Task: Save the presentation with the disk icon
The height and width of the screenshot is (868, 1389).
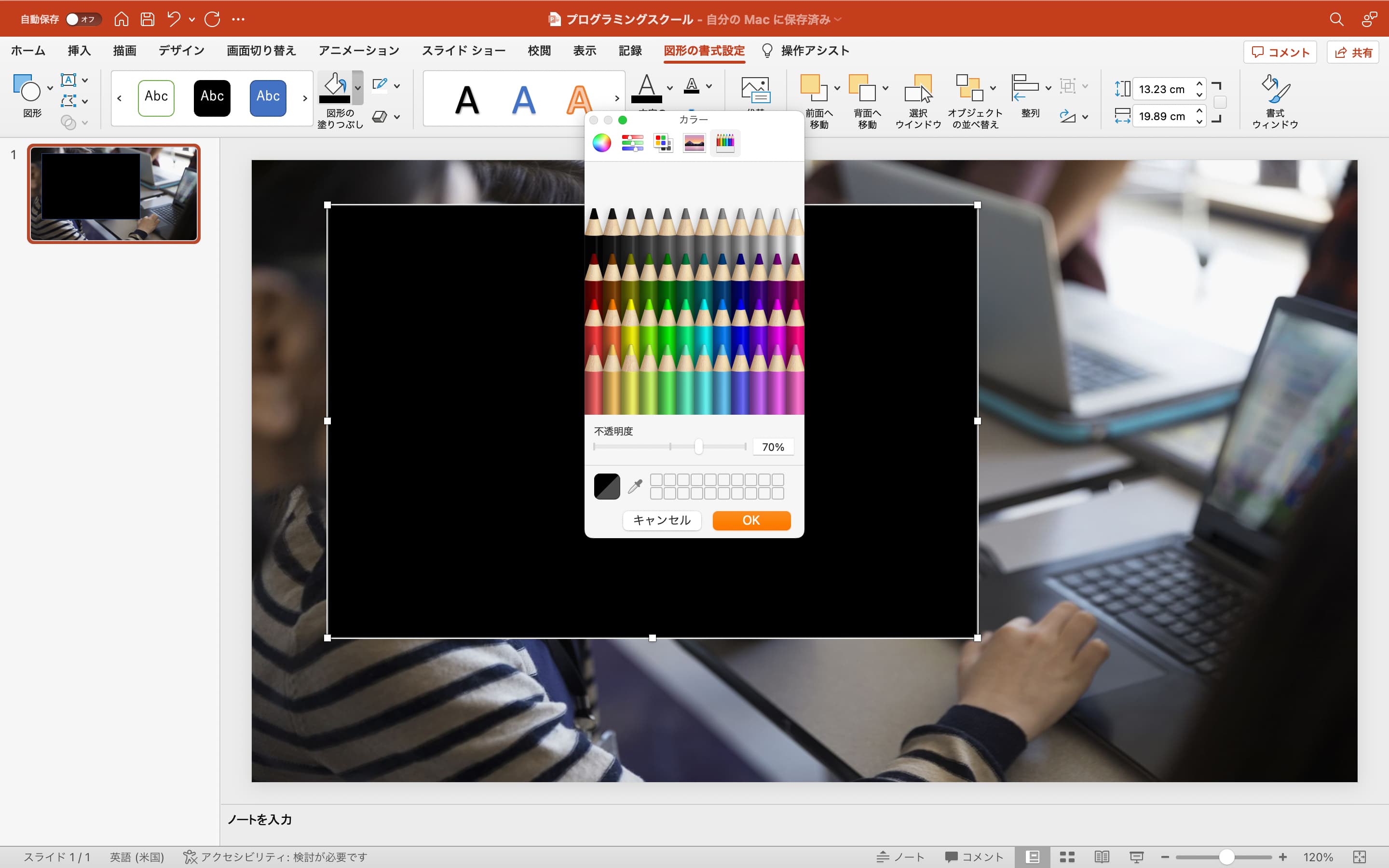Action: (148, 19)
